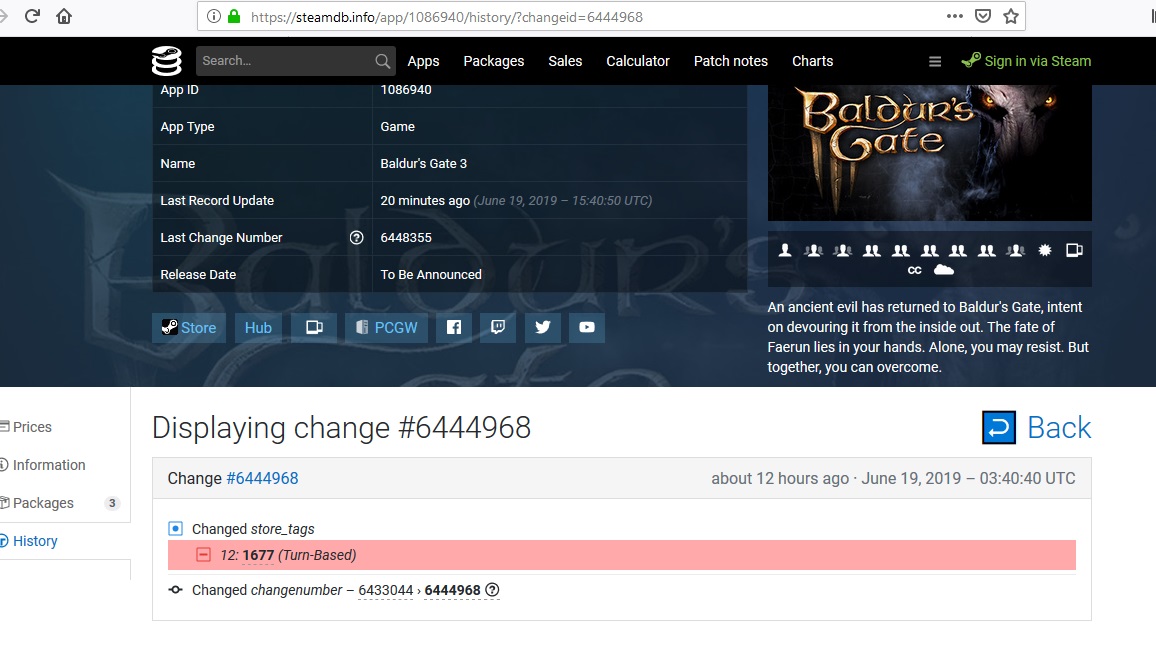Click the Steam Cloud category icon

pyautogui.click(x=944, y=270)
